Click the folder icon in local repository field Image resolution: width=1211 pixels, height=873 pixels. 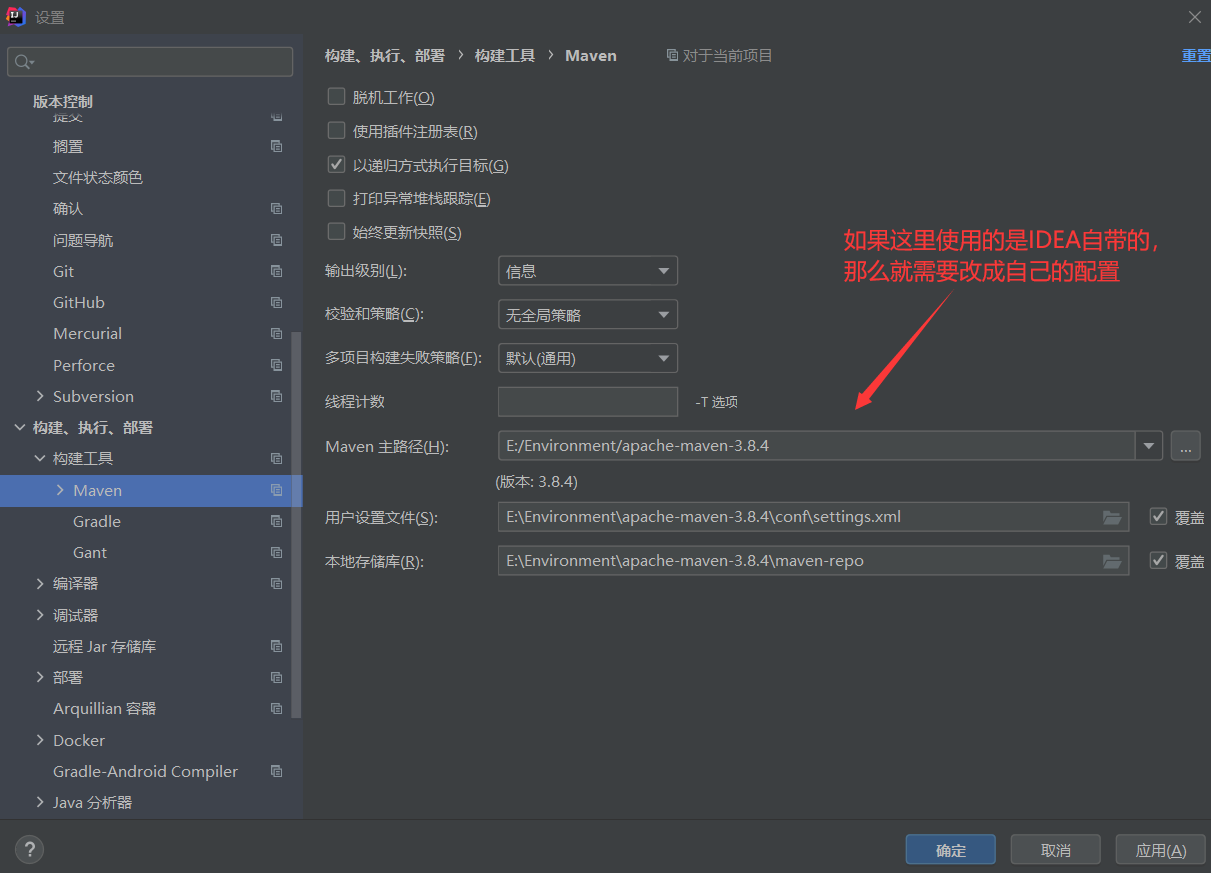click(x=1111, y=561)
